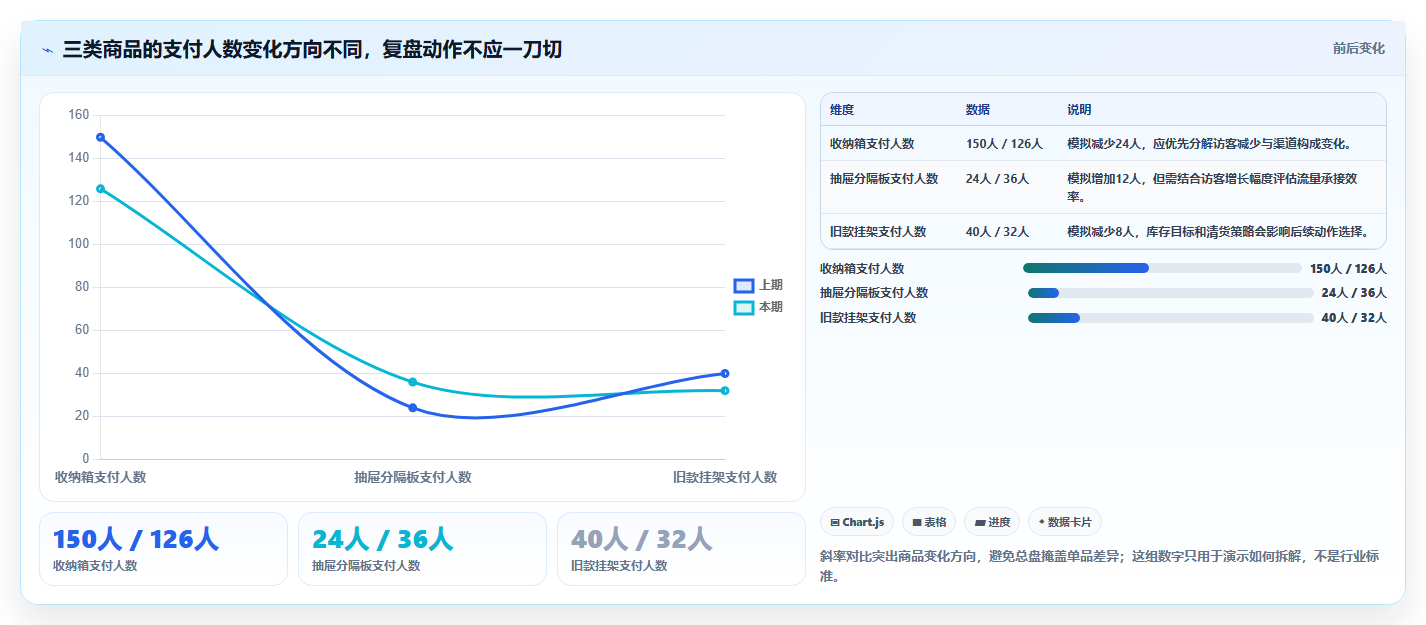Click table value 150人 / 126人
This screenshot has height=625, width=1426.
pos(1004,144)
